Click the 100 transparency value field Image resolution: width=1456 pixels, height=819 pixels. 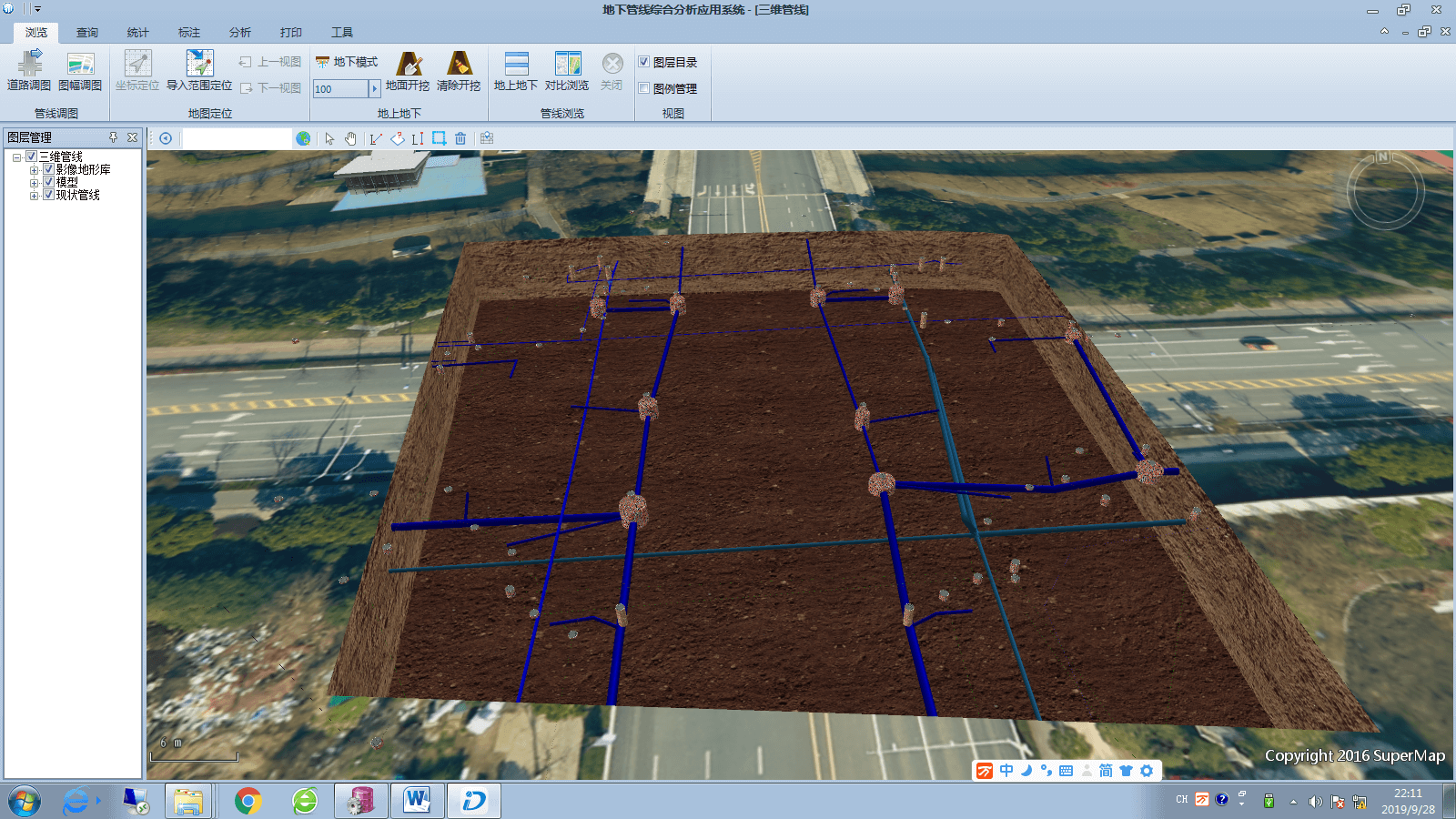pyautogui.click(x=340, y=89)
